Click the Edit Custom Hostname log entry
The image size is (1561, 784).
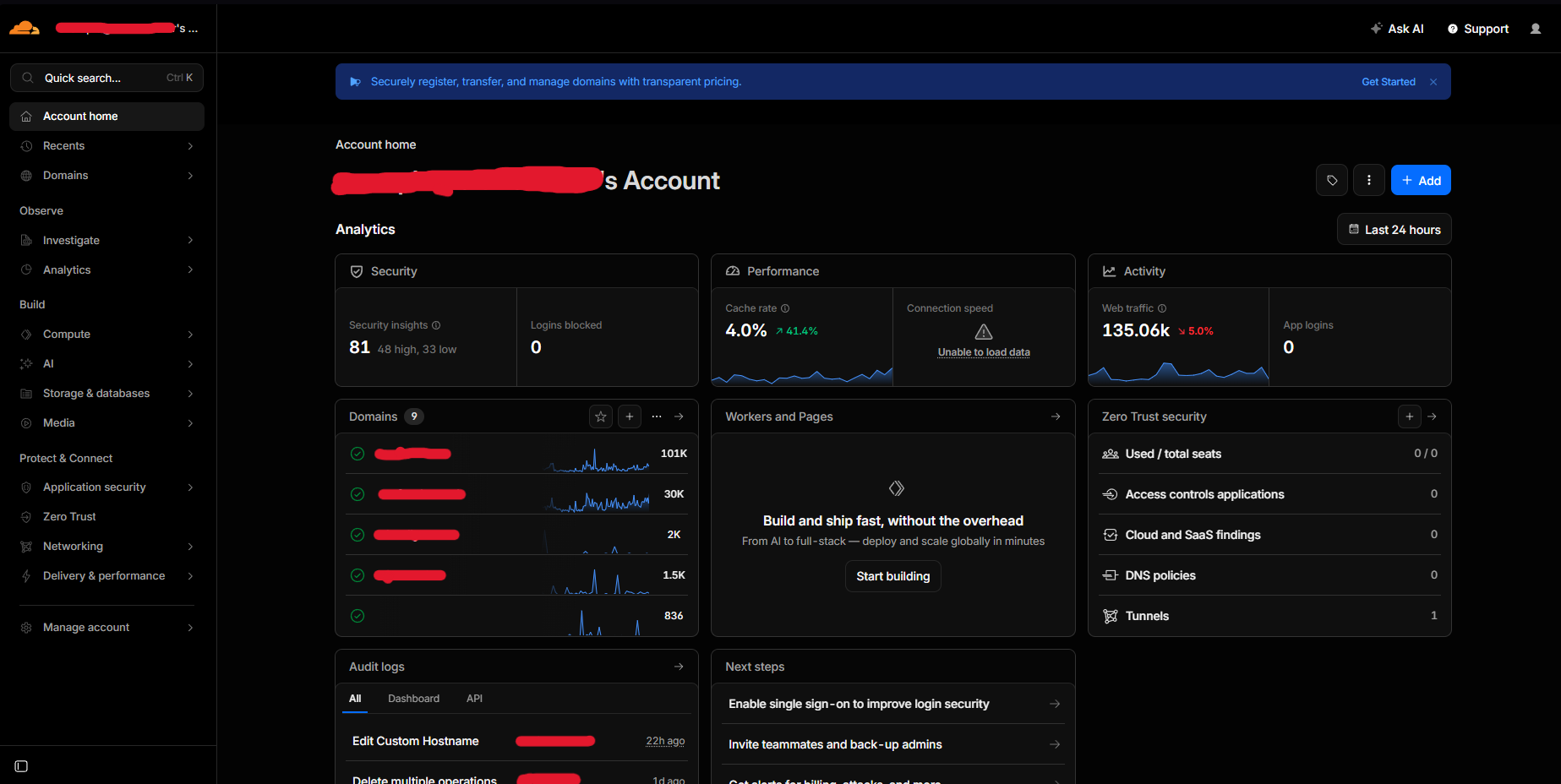(x=416, y=741)
